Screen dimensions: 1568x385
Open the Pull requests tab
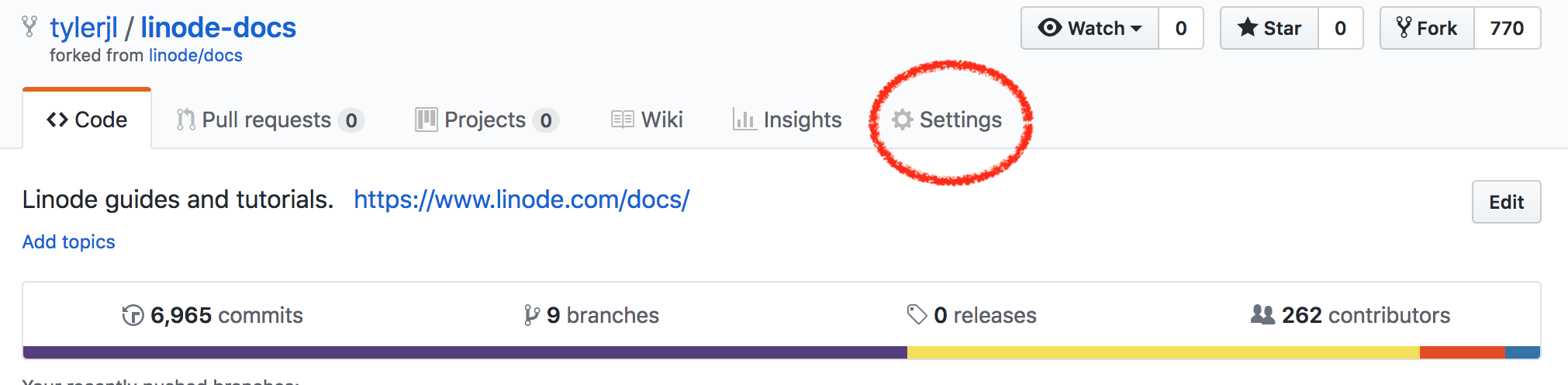tap(266, 120)
